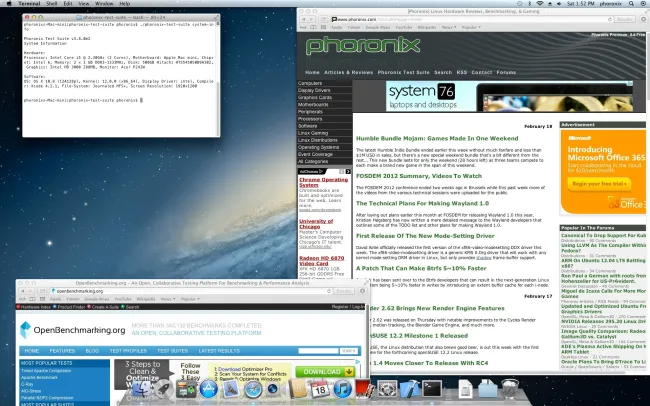650x406 pixels.
Task: Go back in Phoronix Safari window
Action: [303, 19]
